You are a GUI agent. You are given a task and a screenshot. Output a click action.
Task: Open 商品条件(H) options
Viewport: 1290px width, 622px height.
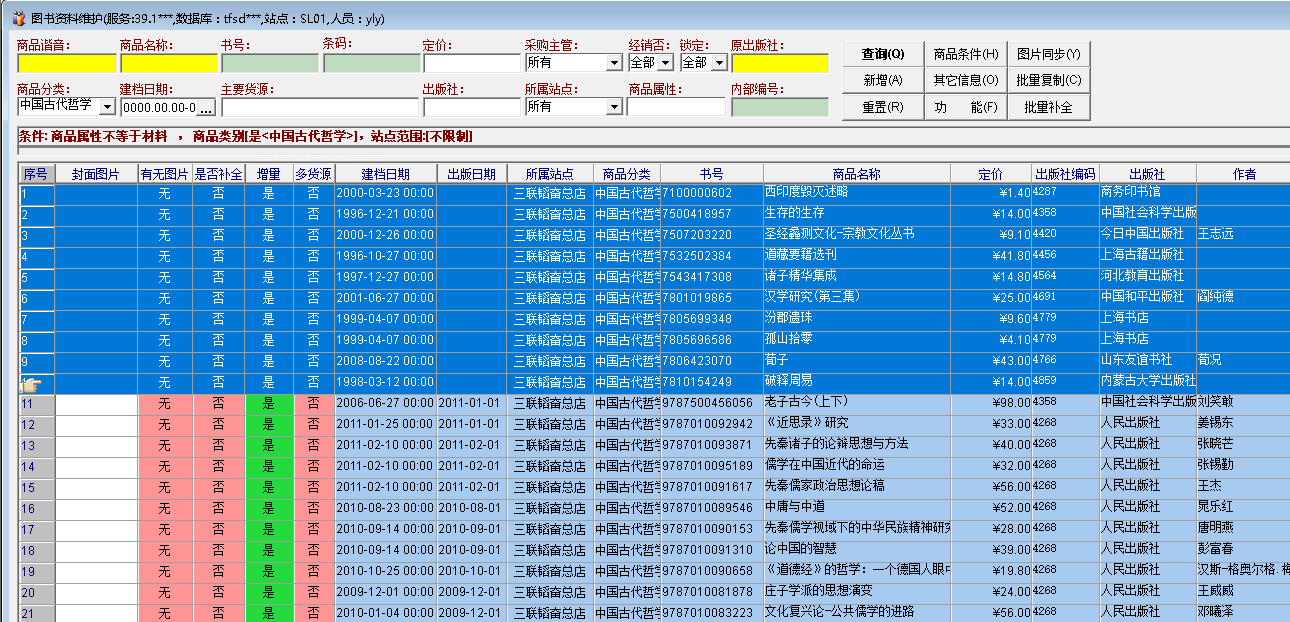(965, 54)
